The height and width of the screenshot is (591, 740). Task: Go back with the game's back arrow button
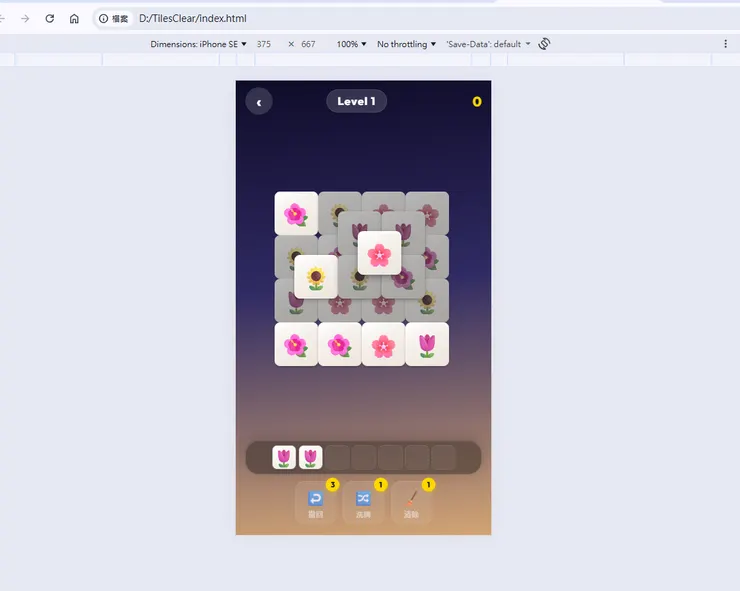(259, 101)
